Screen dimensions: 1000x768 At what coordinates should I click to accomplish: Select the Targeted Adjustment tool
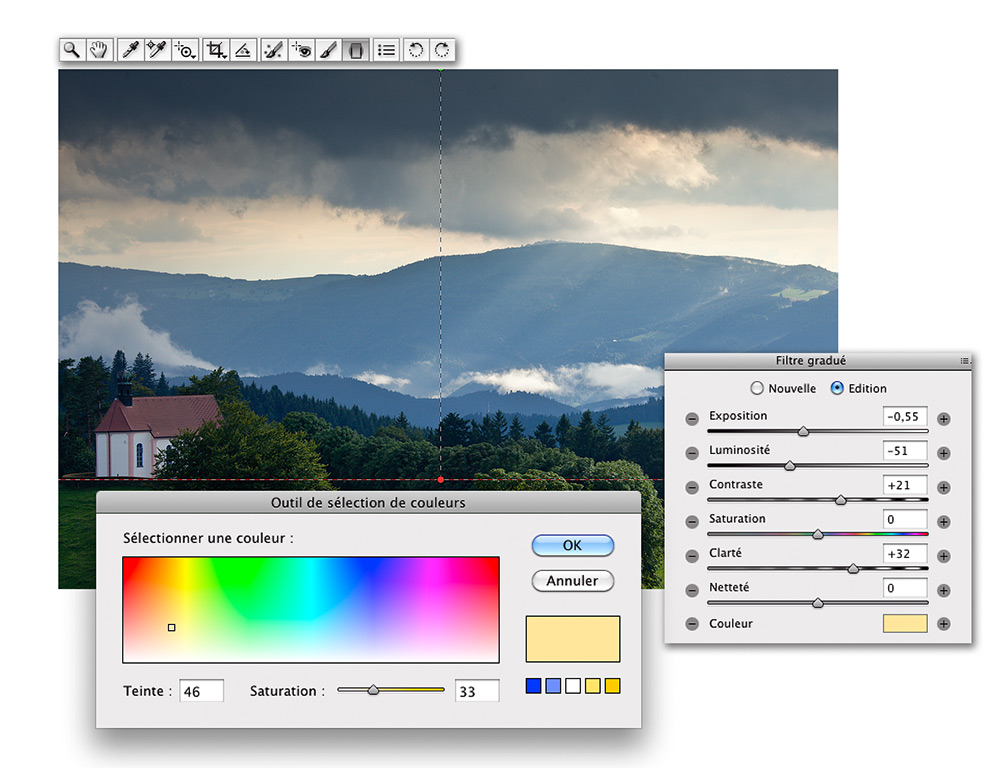(x=184, y=50)
